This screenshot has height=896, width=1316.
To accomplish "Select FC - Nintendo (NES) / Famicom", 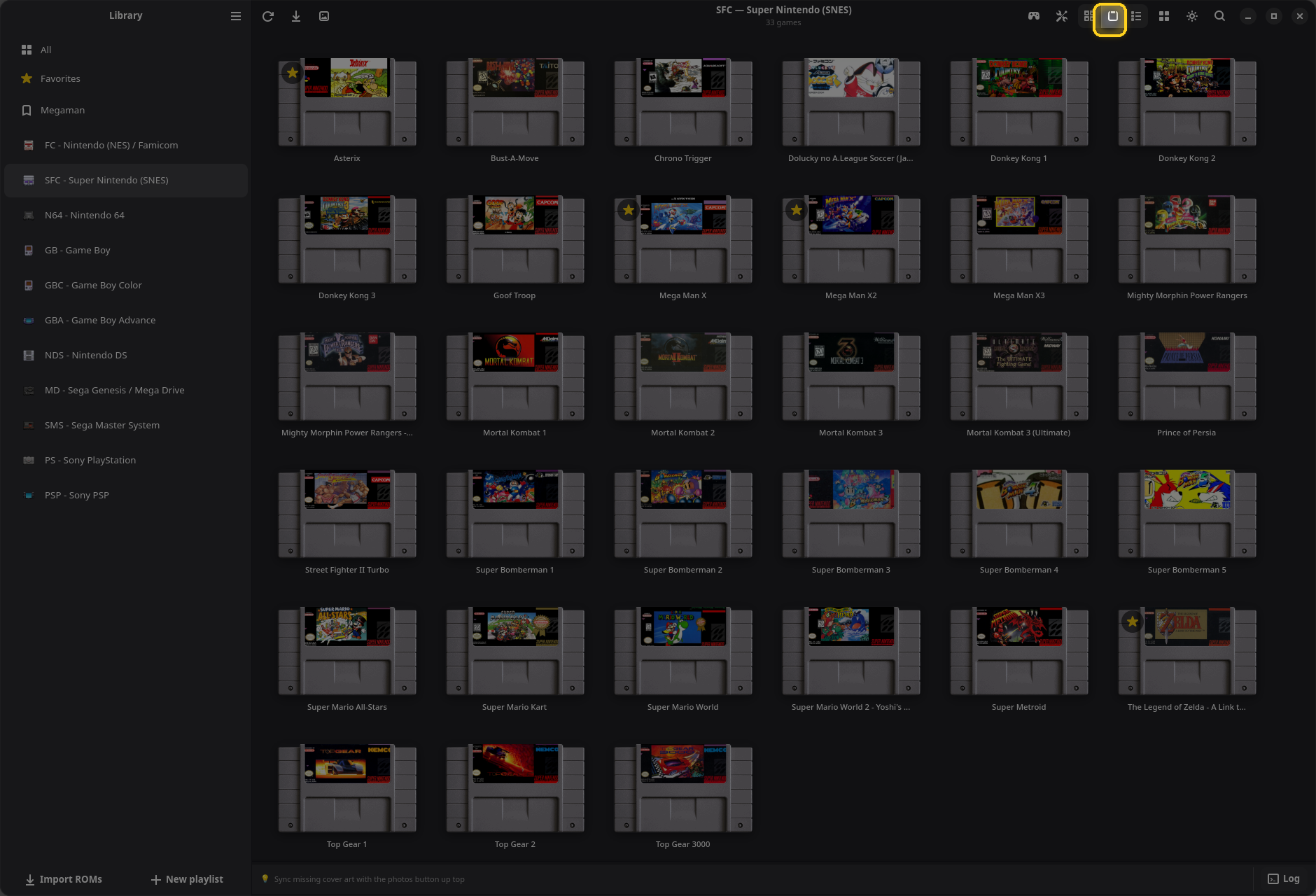I will point(126,145).
